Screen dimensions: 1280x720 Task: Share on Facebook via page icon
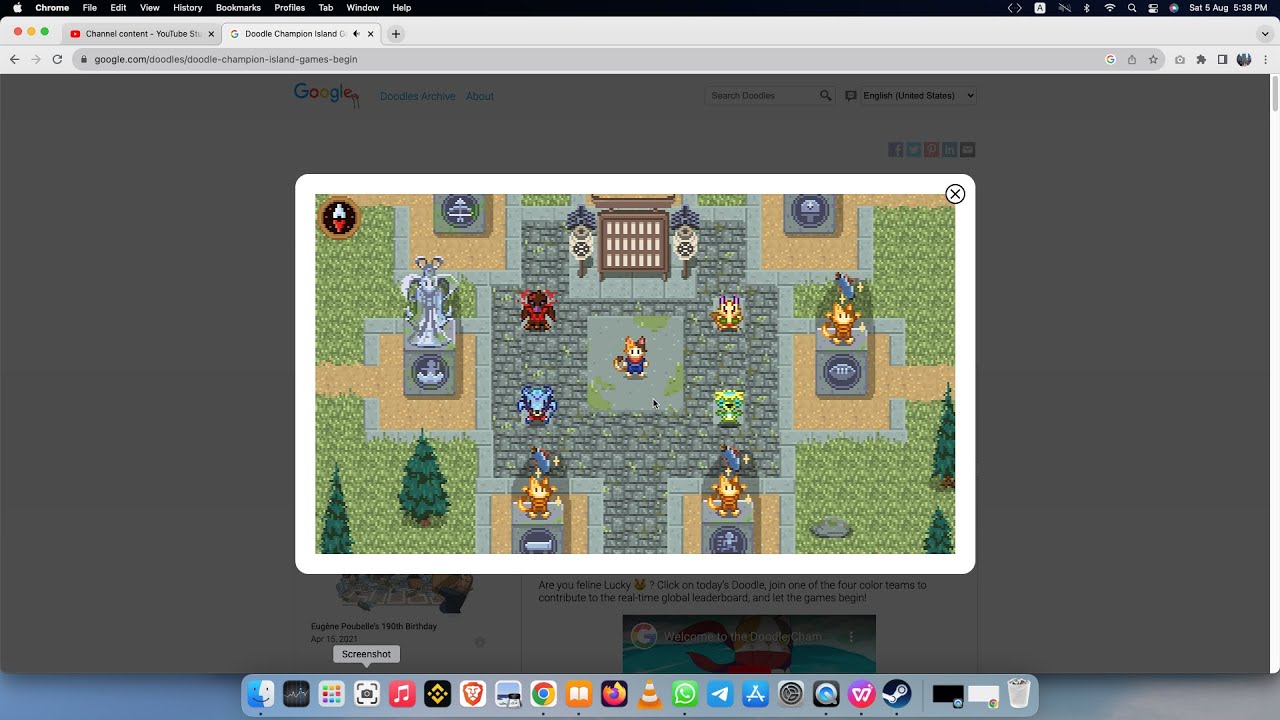pos(895,150)
